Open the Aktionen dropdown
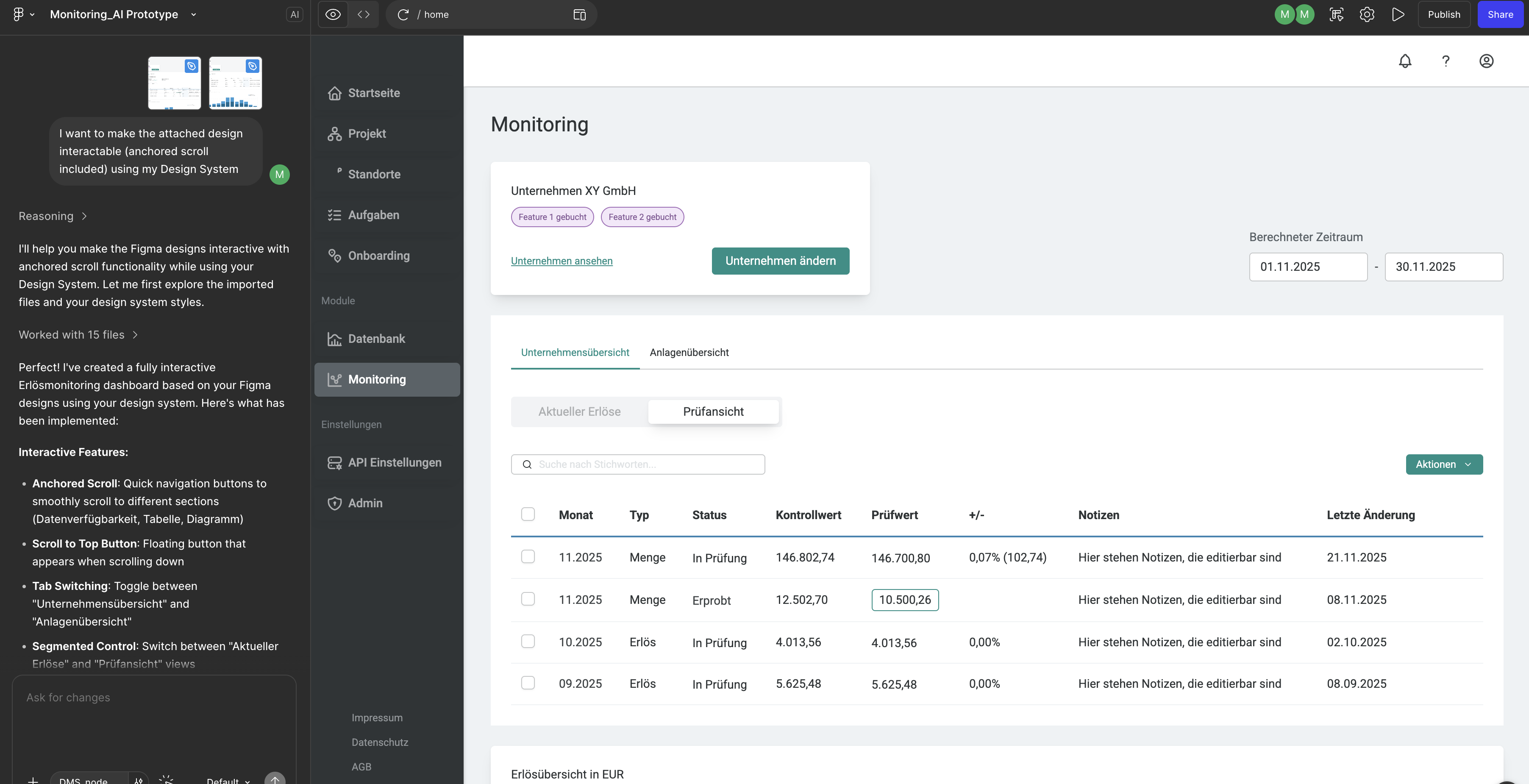 pos(1444,464)
